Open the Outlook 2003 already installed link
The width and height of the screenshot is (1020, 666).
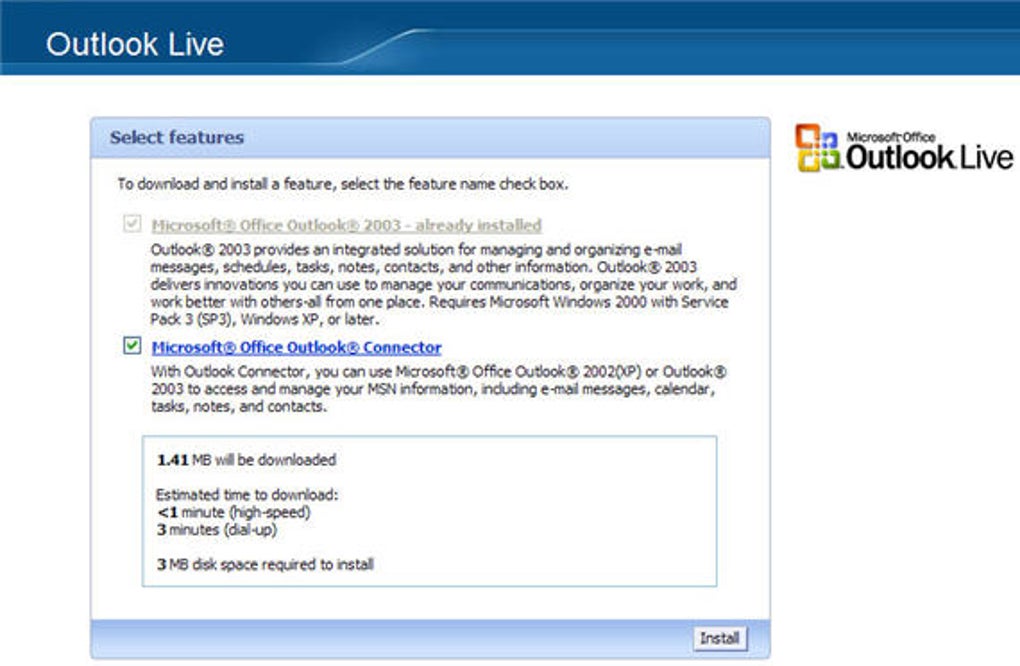346,225
